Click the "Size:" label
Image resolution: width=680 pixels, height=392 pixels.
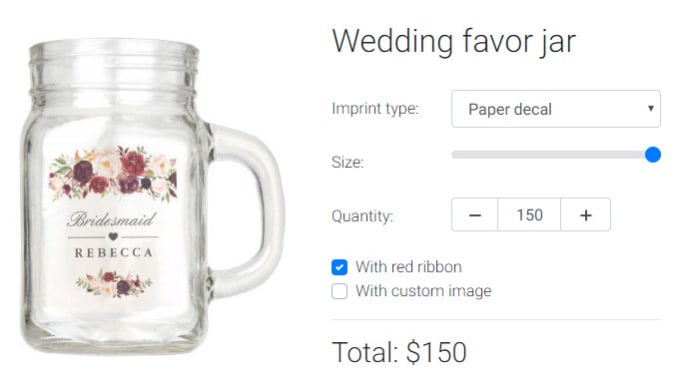pos(347,162)
